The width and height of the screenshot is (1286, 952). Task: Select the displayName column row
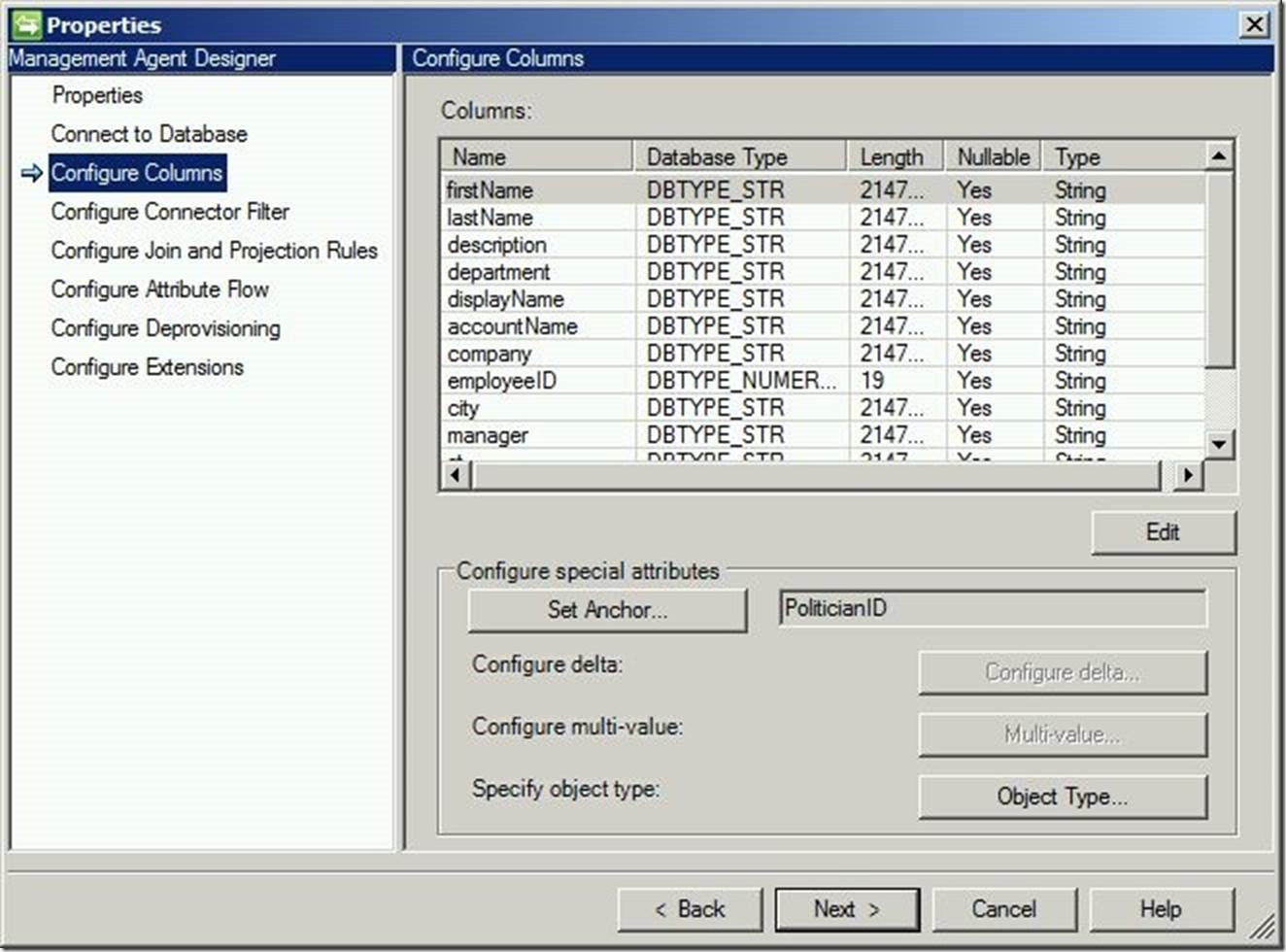coord(824,298)
